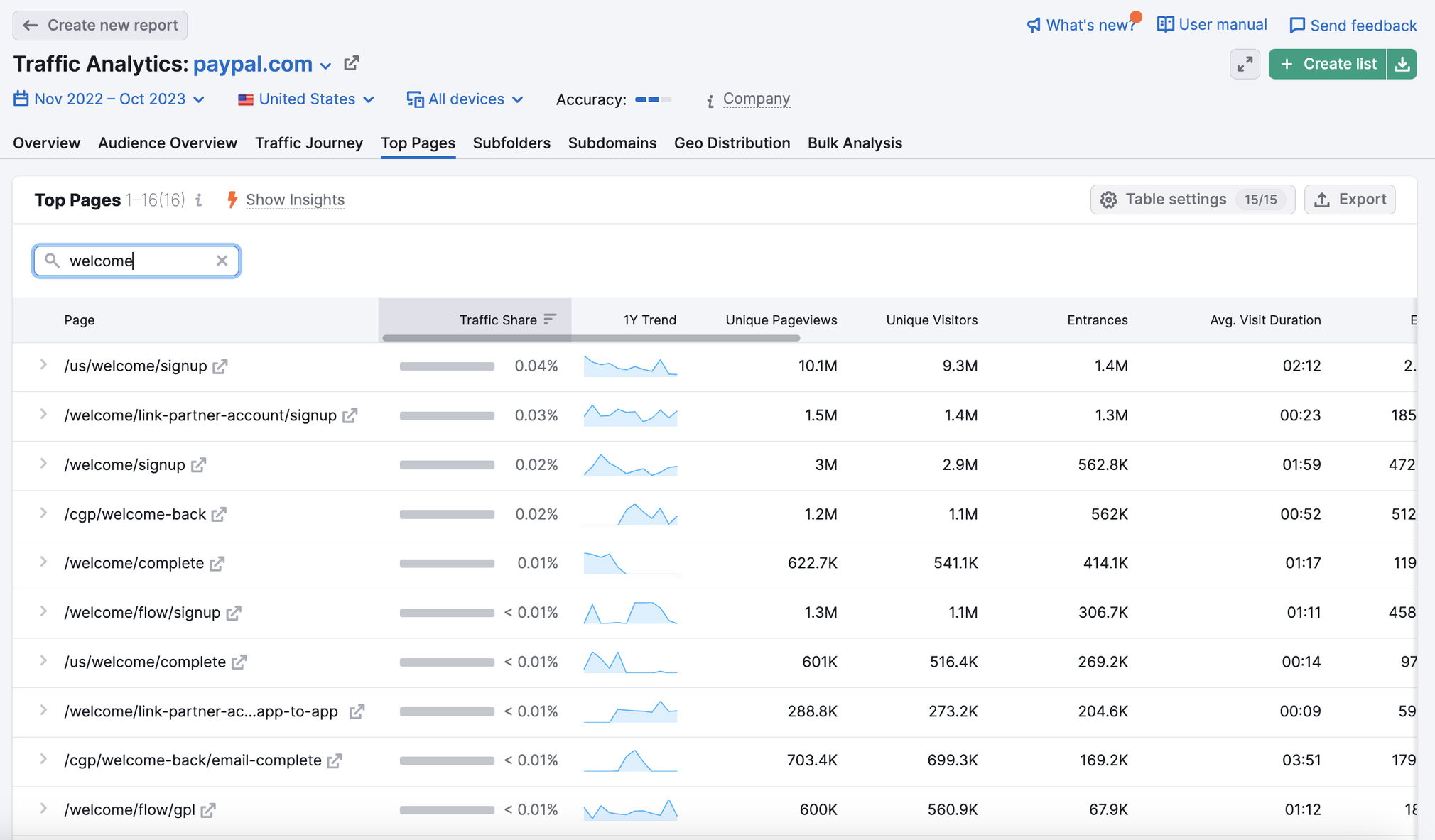This screenshot has width=1435, height=840.
Task: Expand the /cgp/welcome-back row
Action: click(43, 513)
